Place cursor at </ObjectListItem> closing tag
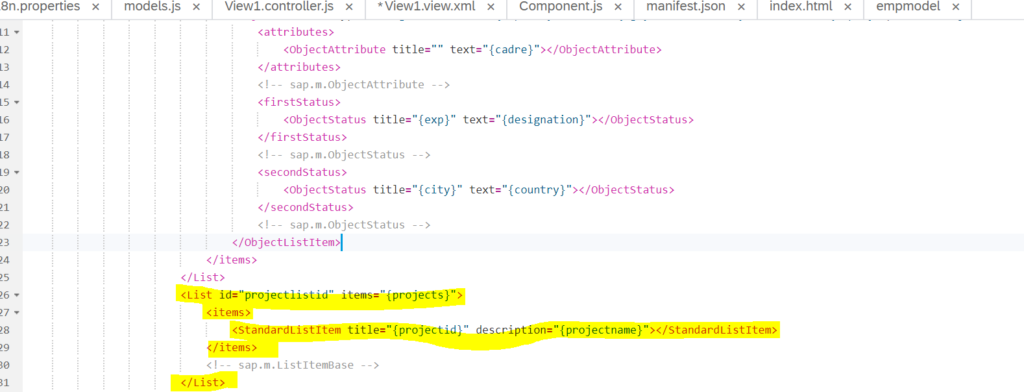The image size is (1024, 392). pos(287,242)
